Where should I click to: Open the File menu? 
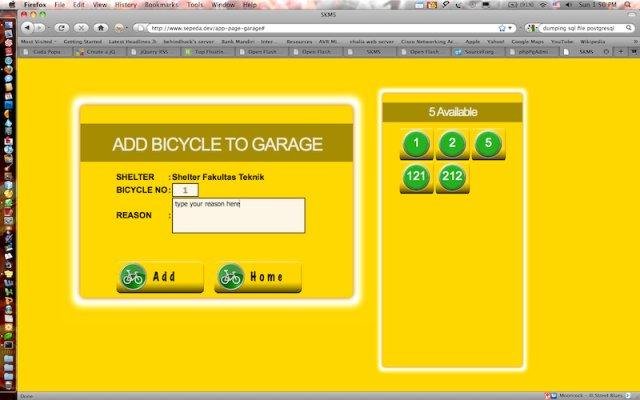click(x=60, y=5)
